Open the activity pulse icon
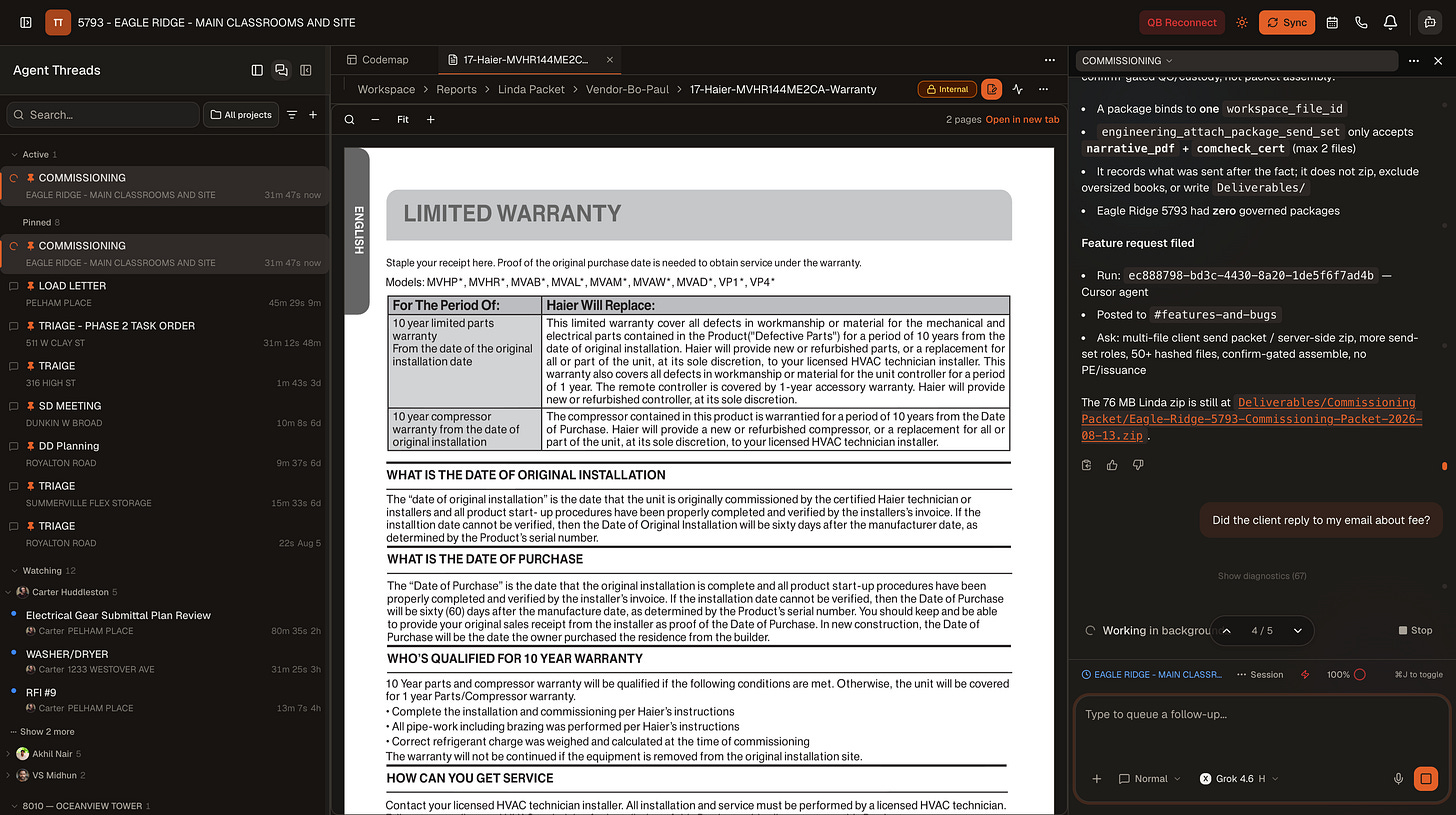Viewport: 1456px width, 815px height. click(1018, 89)
